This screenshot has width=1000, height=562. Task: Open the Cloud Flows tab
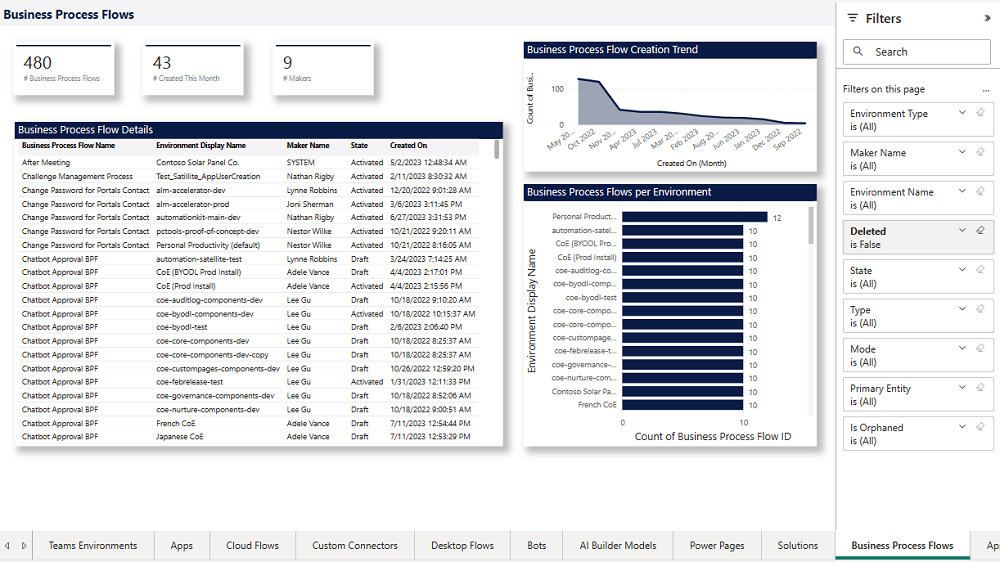point(253,545)
